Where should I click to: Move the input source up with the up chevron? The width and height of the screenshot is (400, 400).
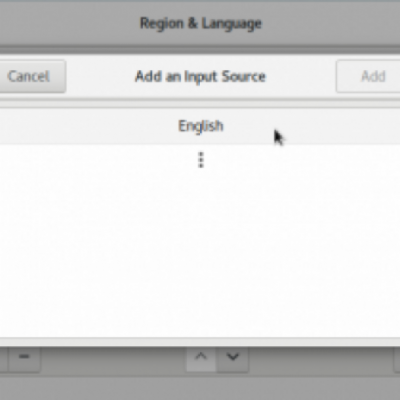coord(201,357)
